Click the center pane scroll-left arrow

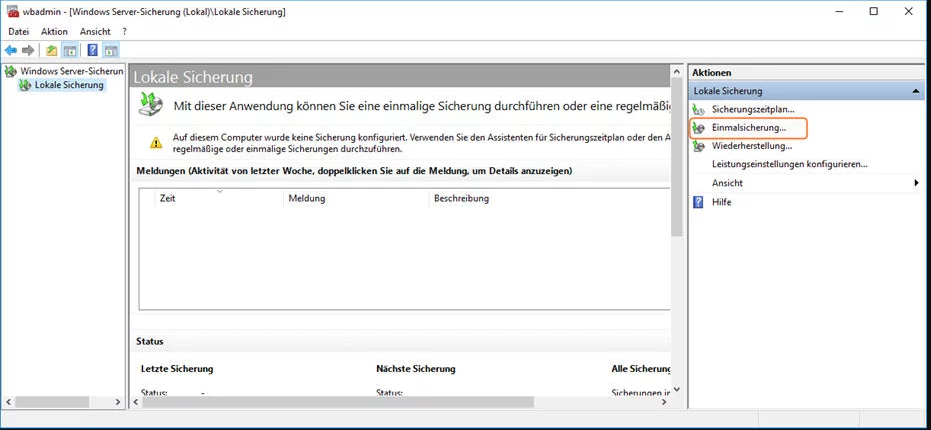(135, 402)
